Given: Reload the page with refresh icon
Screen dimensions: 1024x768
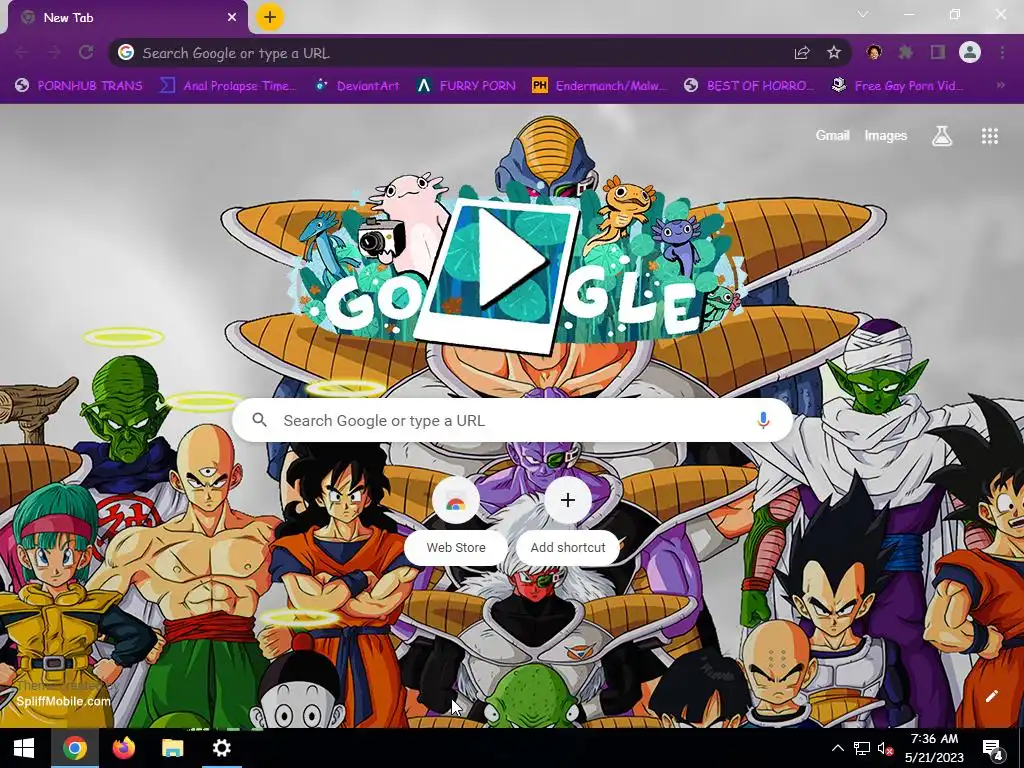Looking at the screenshot, I should [x=86, y=52].
